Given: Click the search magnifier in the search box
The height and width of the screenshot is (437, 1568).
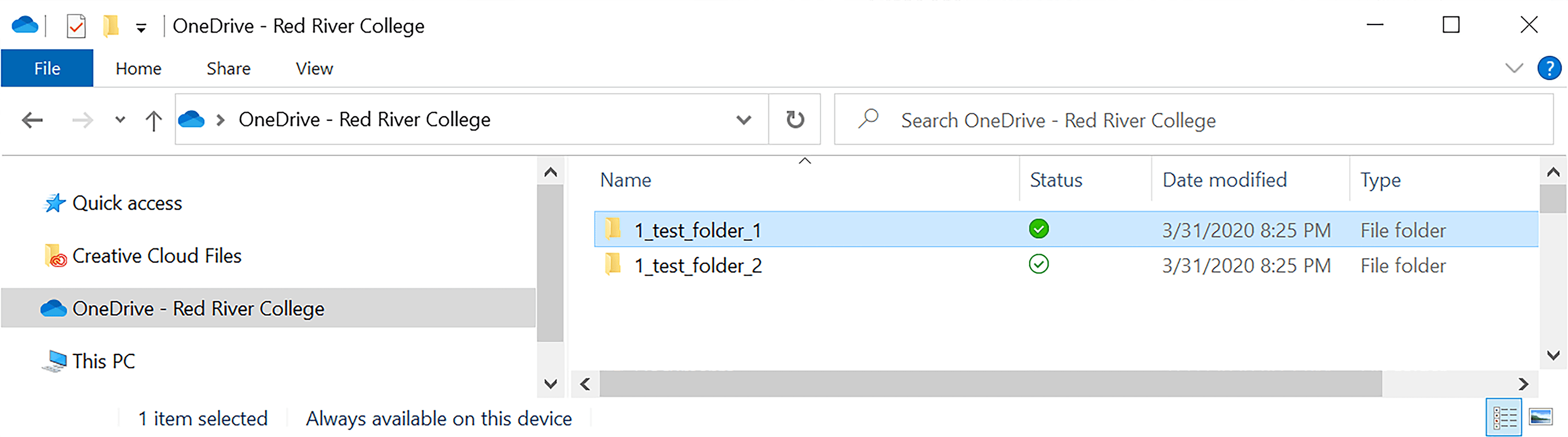Looking at the screenshot, I should [867, 119].
